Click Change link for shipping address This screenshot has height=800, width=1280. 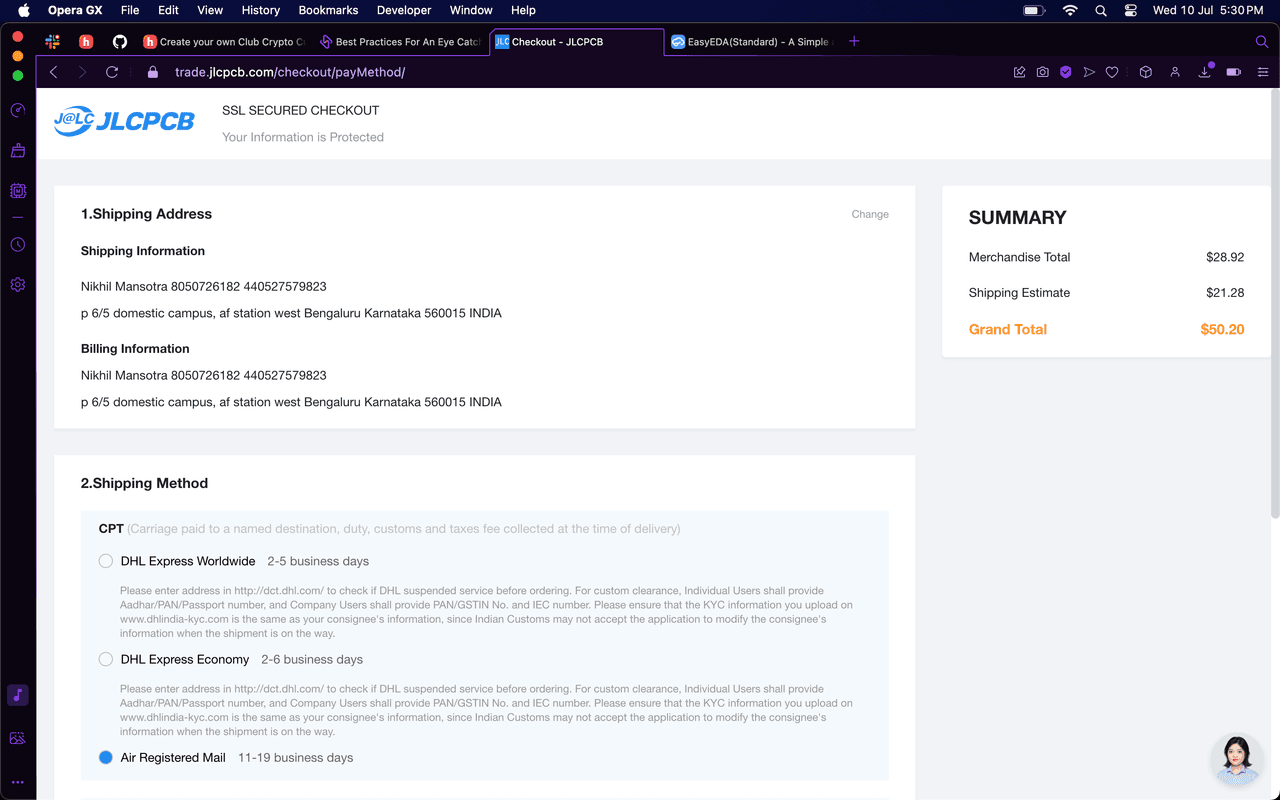click(x=869, y=214)
